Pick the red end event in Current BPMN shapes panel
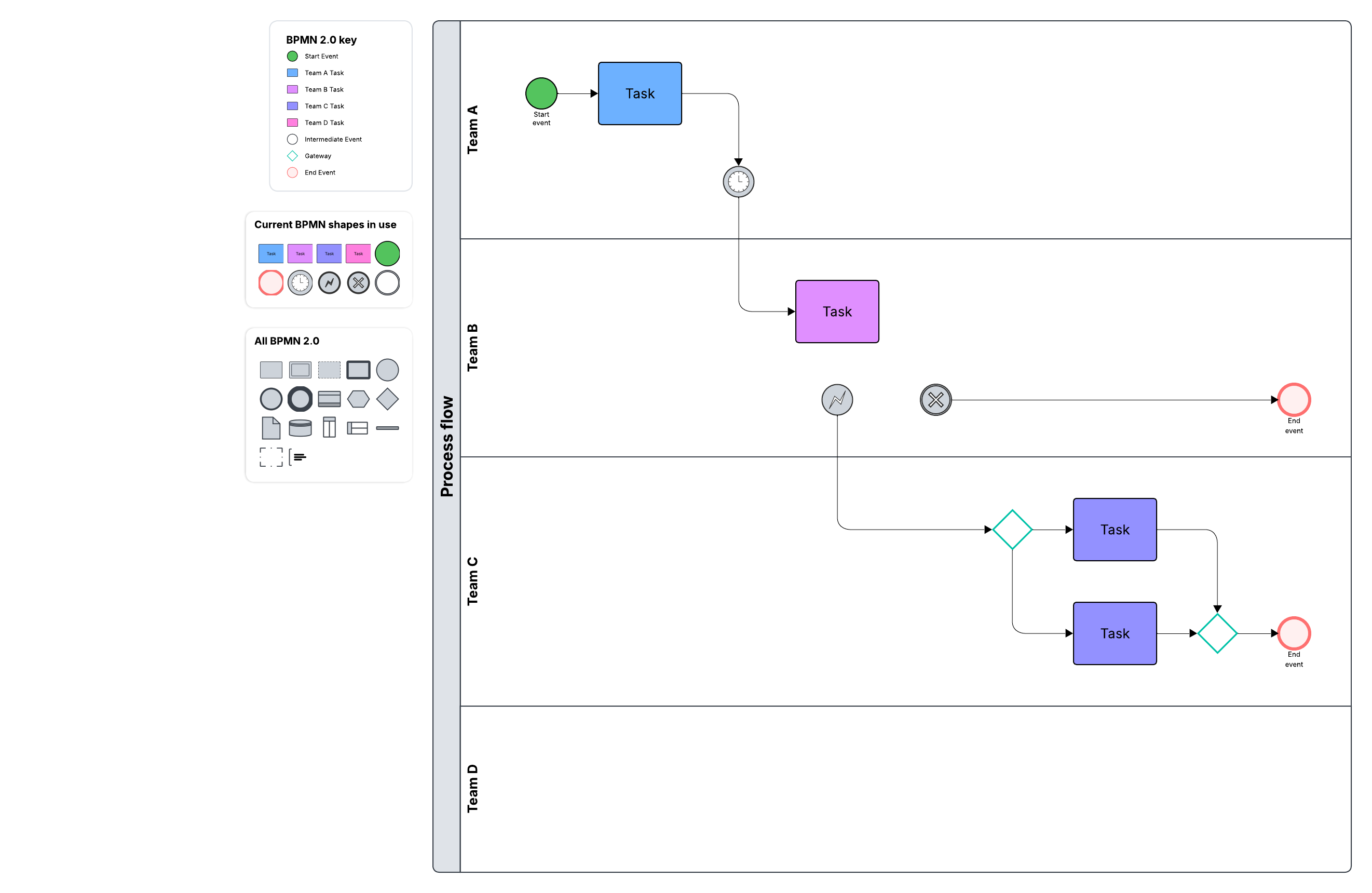The width and height of the screenshot is (1372, 893). pos(271,282)
